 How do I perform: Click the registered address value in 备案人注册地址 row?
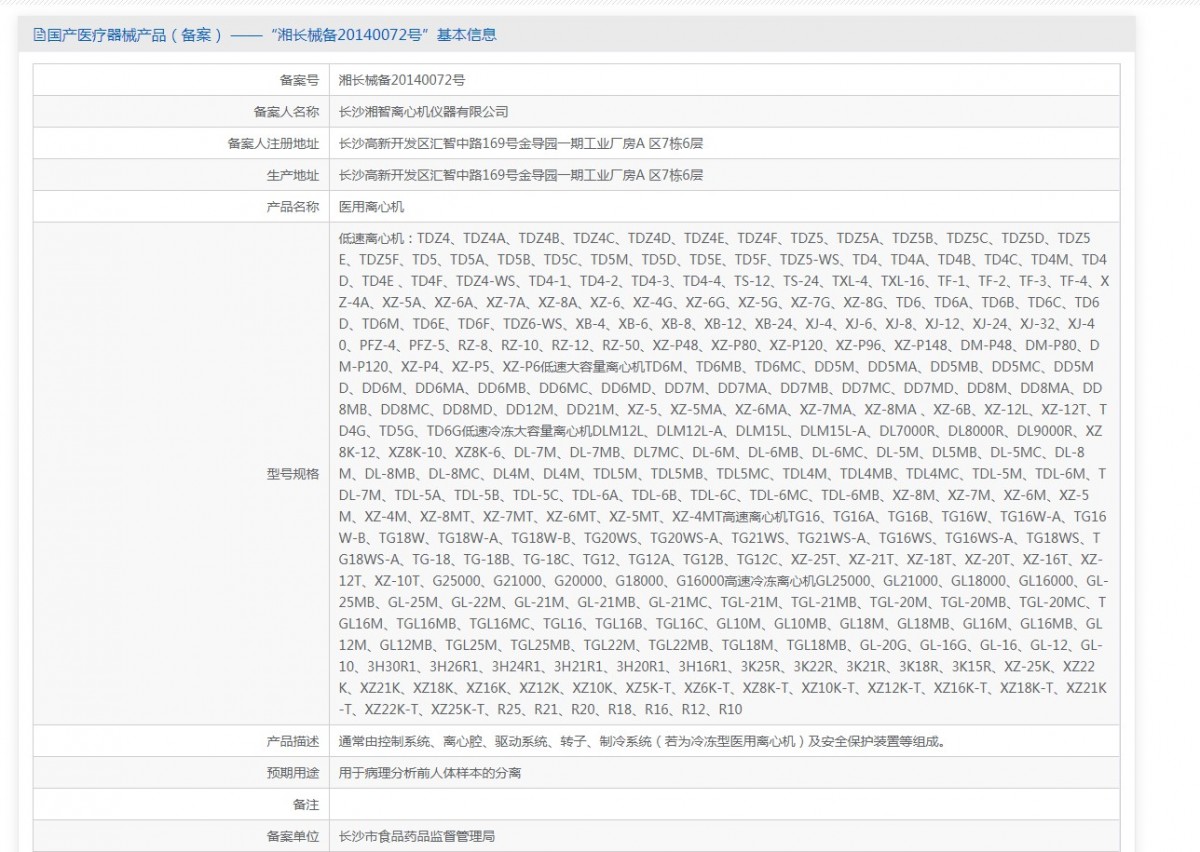click(521, 144)
